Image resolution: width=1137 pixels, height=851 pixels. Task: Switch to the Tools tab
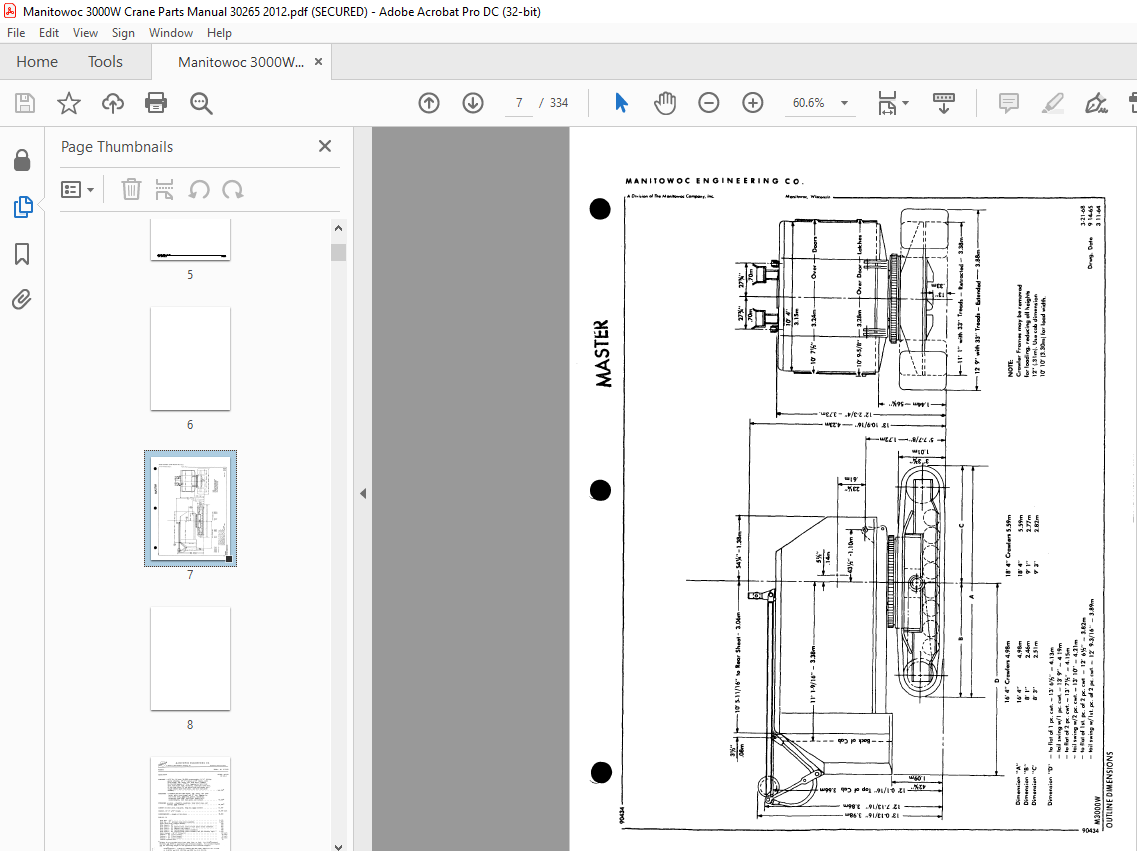(105, 62)
